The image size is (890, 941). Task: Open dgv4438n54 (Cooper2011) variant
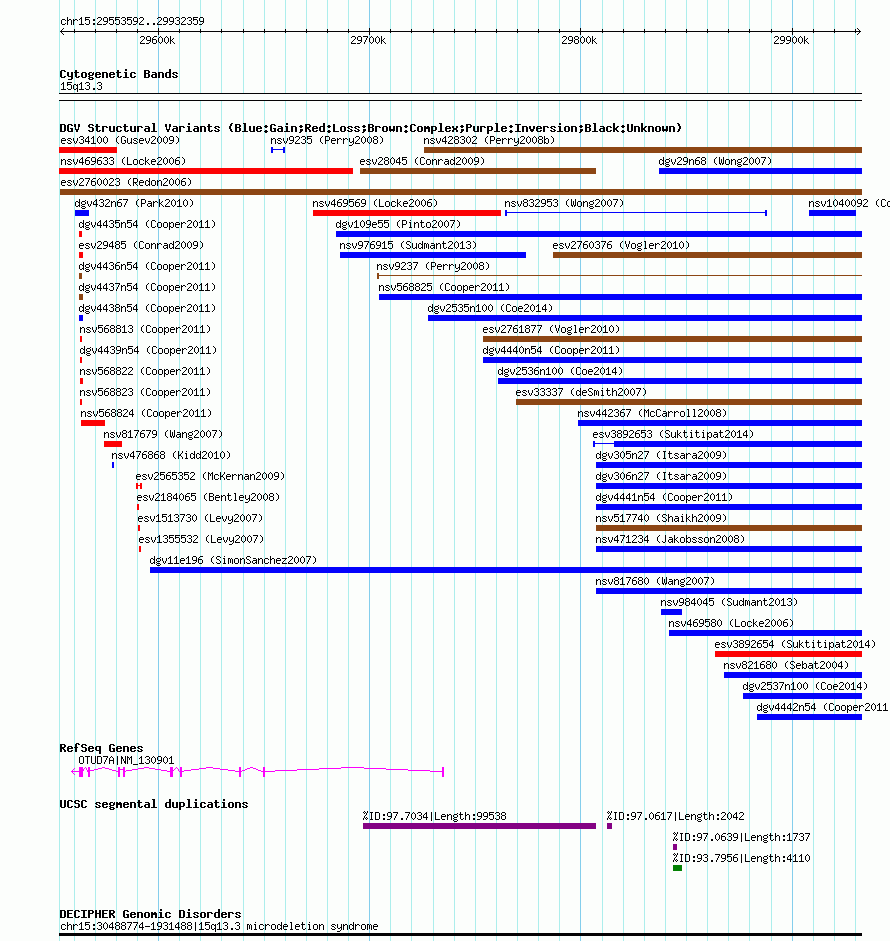pyautogui.click(x=81, y=318)
